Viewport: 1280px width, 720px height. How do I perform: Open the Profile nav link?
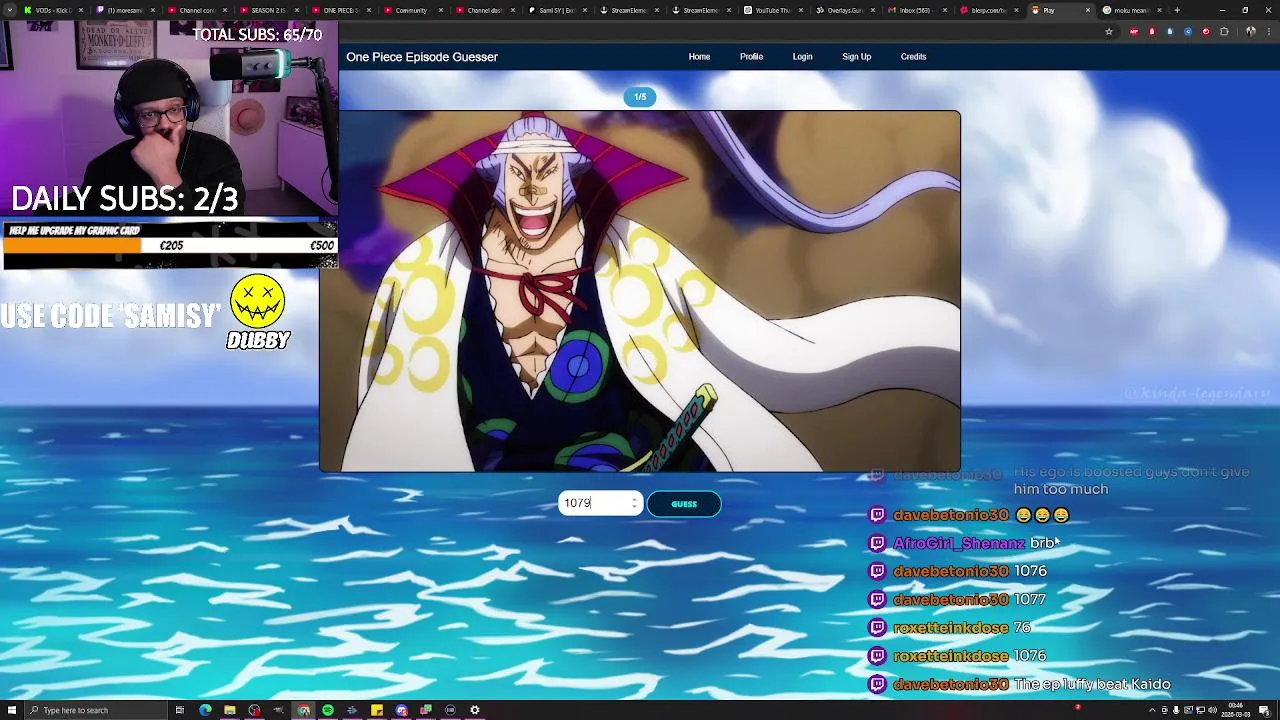(x=751, y=57)
